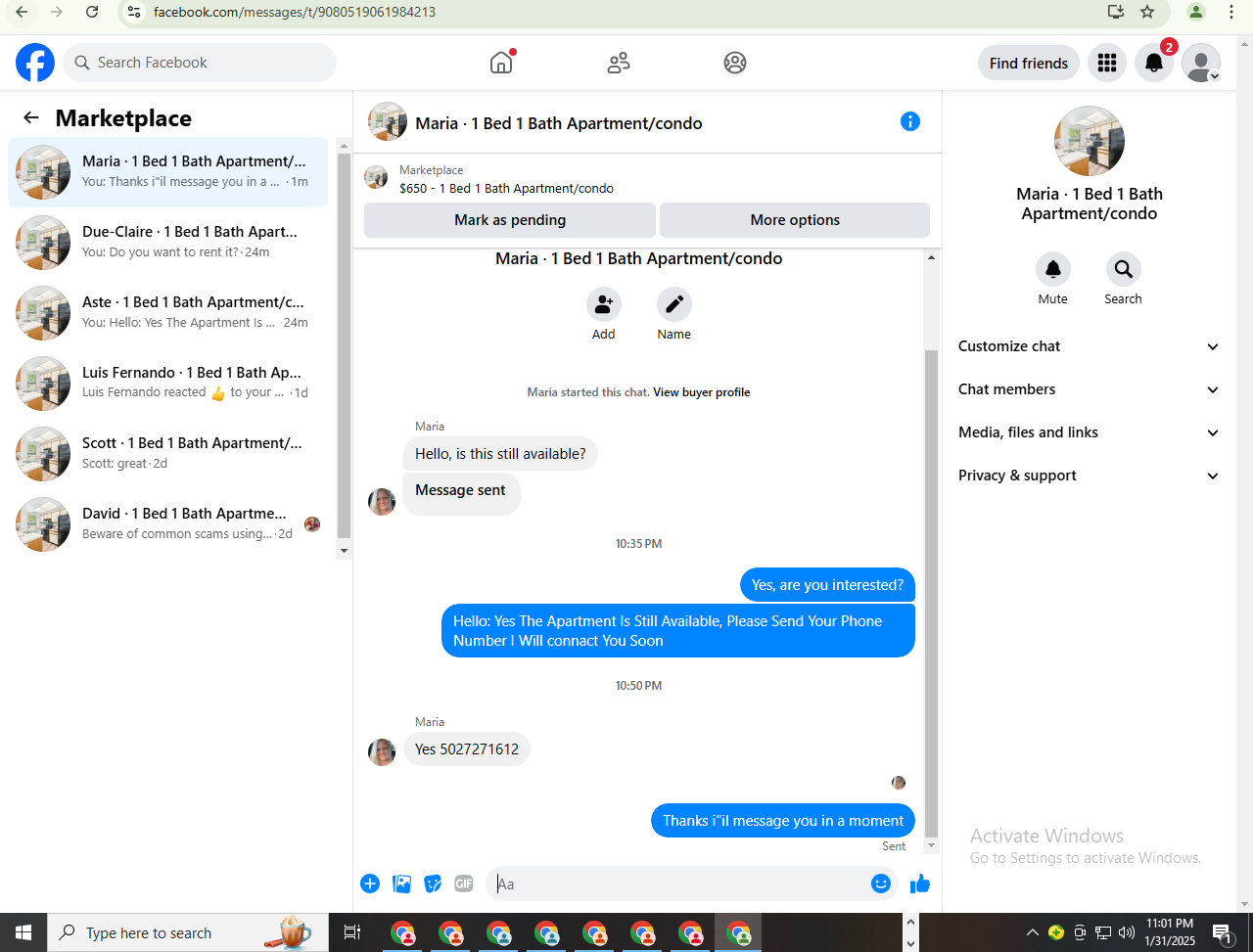Open the taskbar clock and calendar
This screenshot has height=952, width=1253.
pos(1170,932)
